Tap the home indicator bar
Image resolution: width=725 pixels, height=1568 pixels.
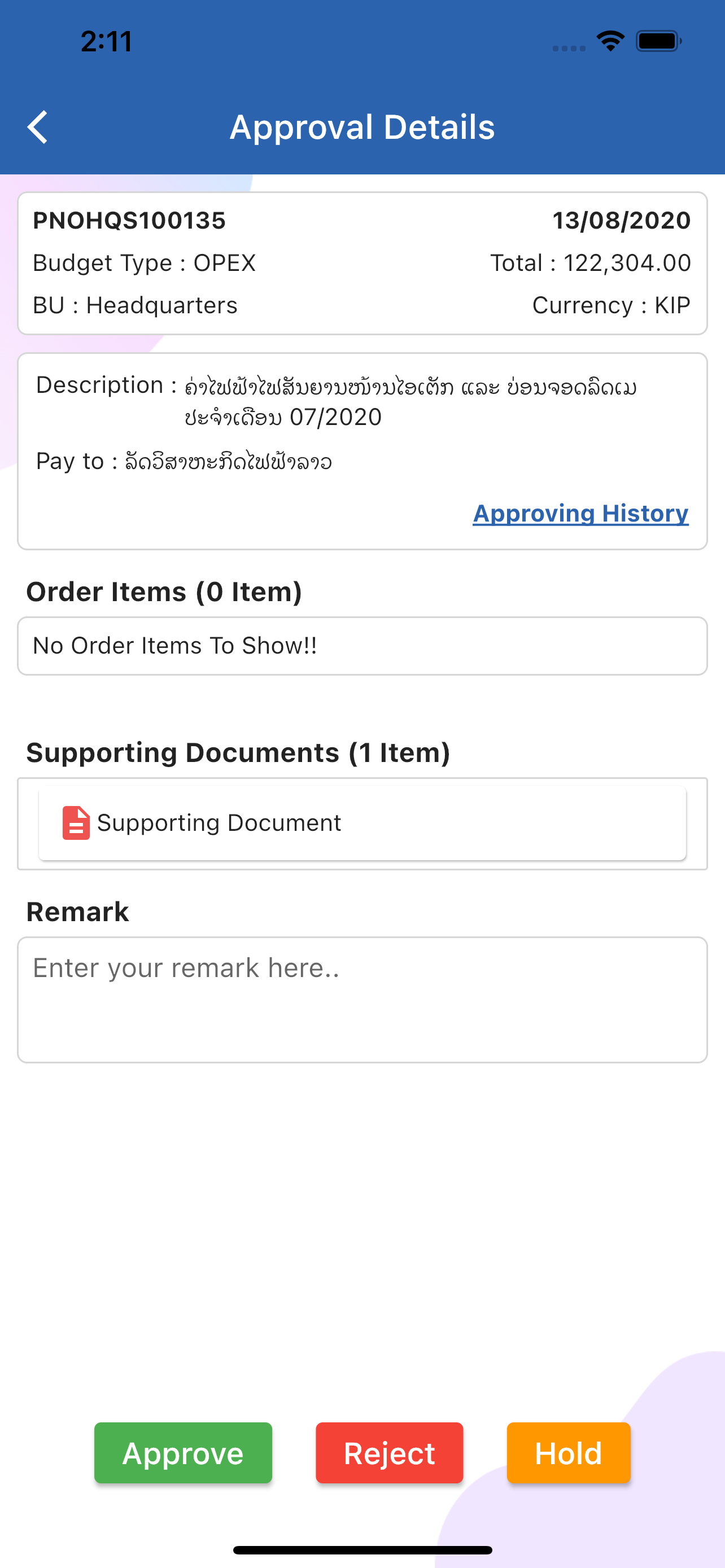click(x=362, y=1551)
